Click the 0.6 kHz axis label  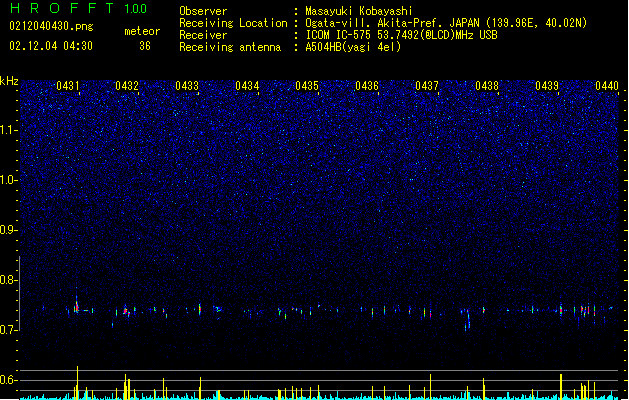tap(8, 380)
